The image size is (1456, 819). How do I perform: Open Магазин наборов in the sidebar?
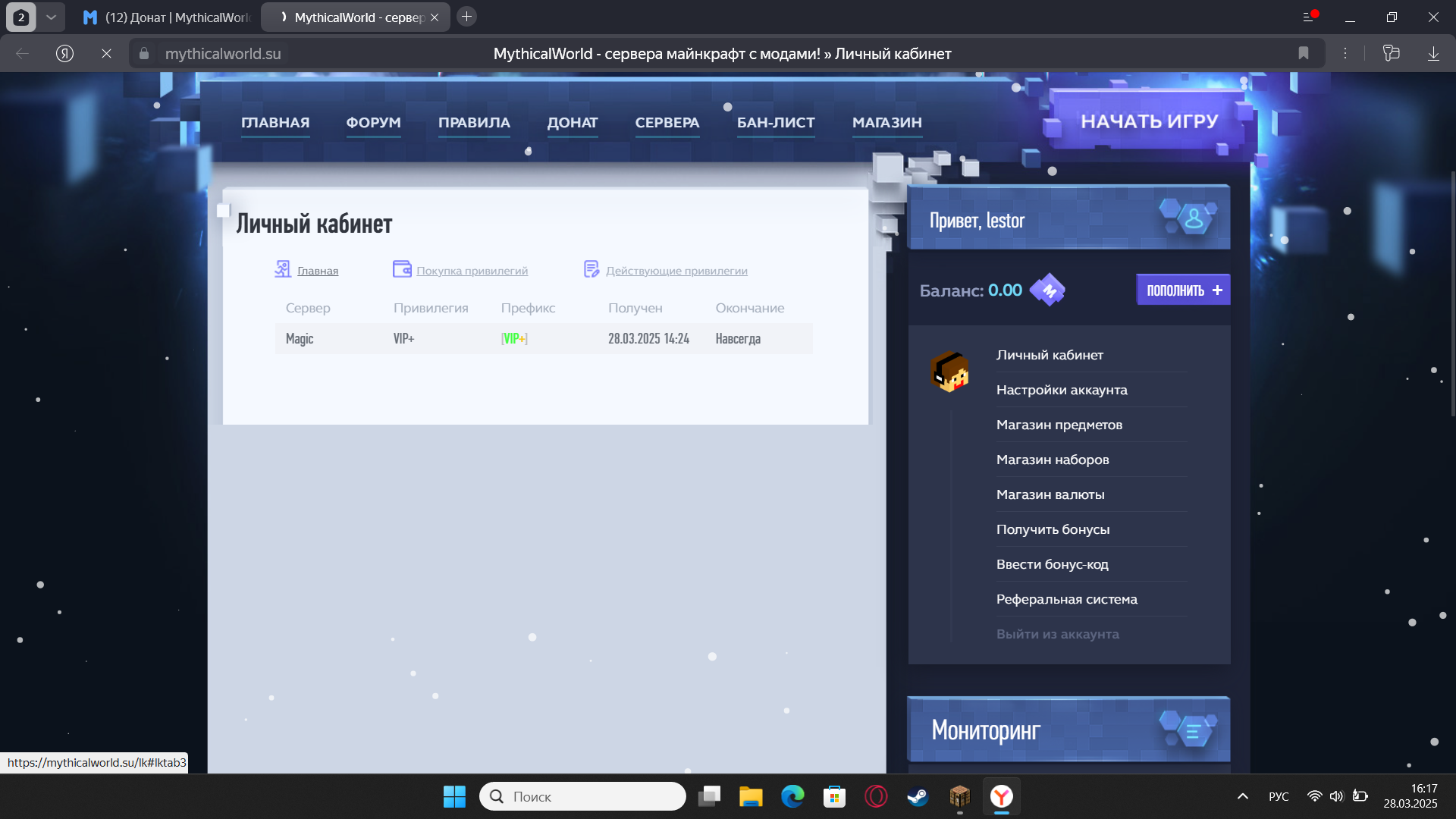pos(1053,460)
